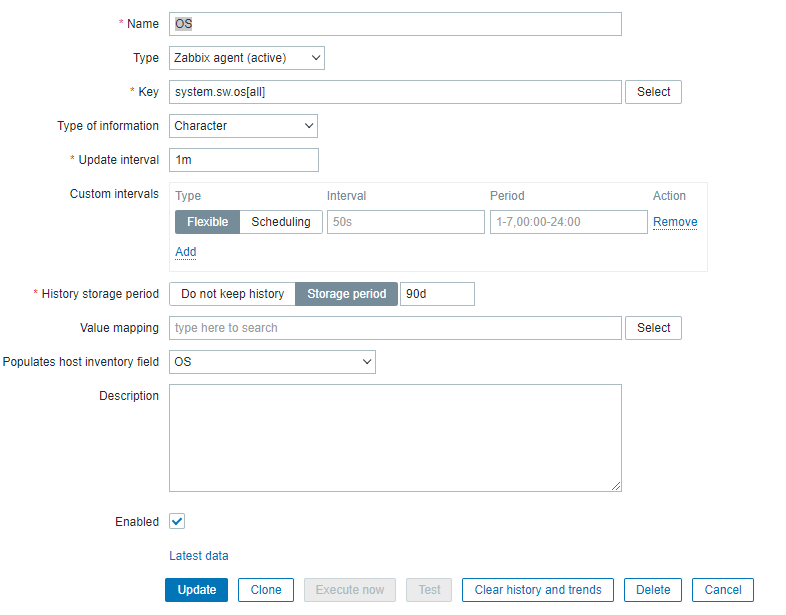The width and height of the screenshot is (786, 615).
Task: Click the Cancel button
Action: (723, 590)
